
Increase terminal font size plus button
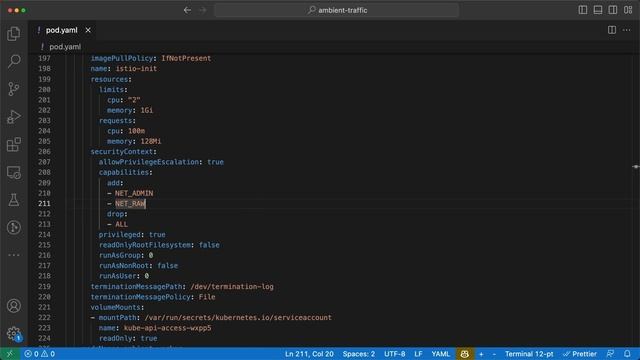tap(481, 354)
